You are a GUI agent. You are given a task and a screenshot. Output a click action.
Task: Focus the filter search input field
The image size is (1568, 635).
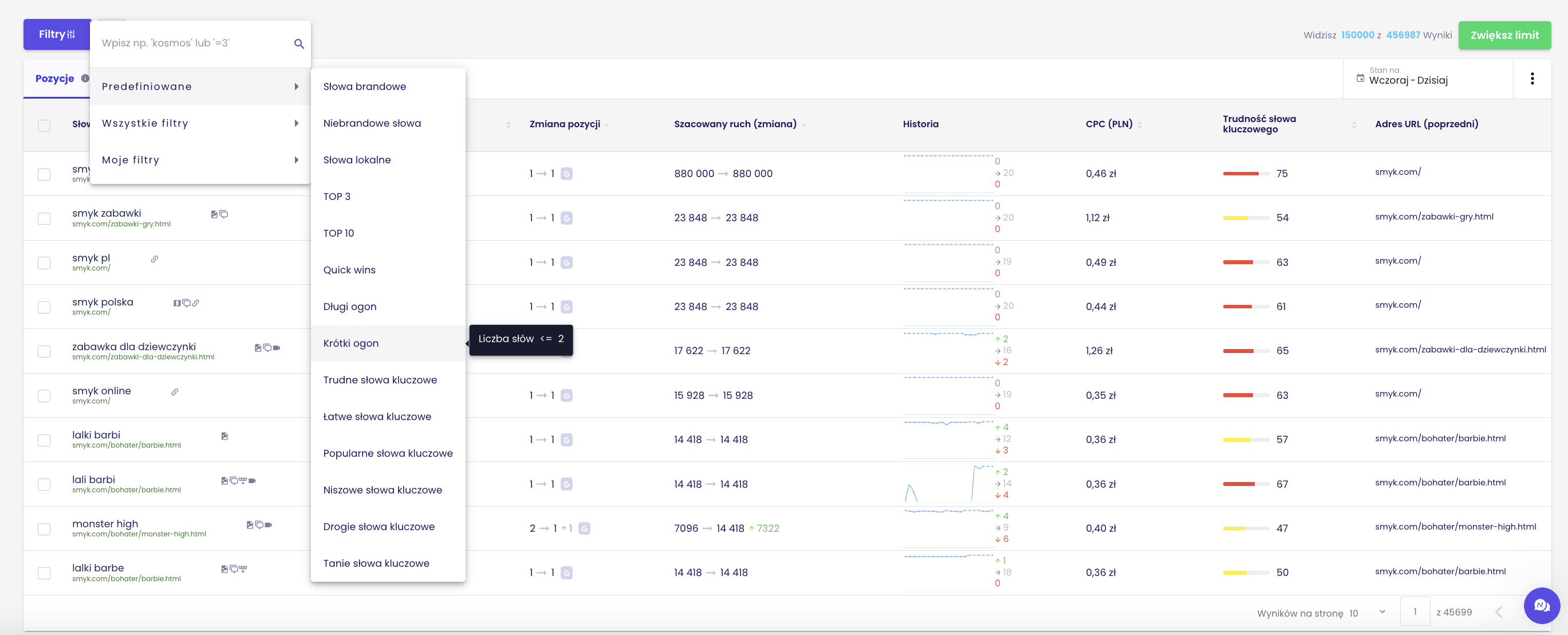(195, 43)
